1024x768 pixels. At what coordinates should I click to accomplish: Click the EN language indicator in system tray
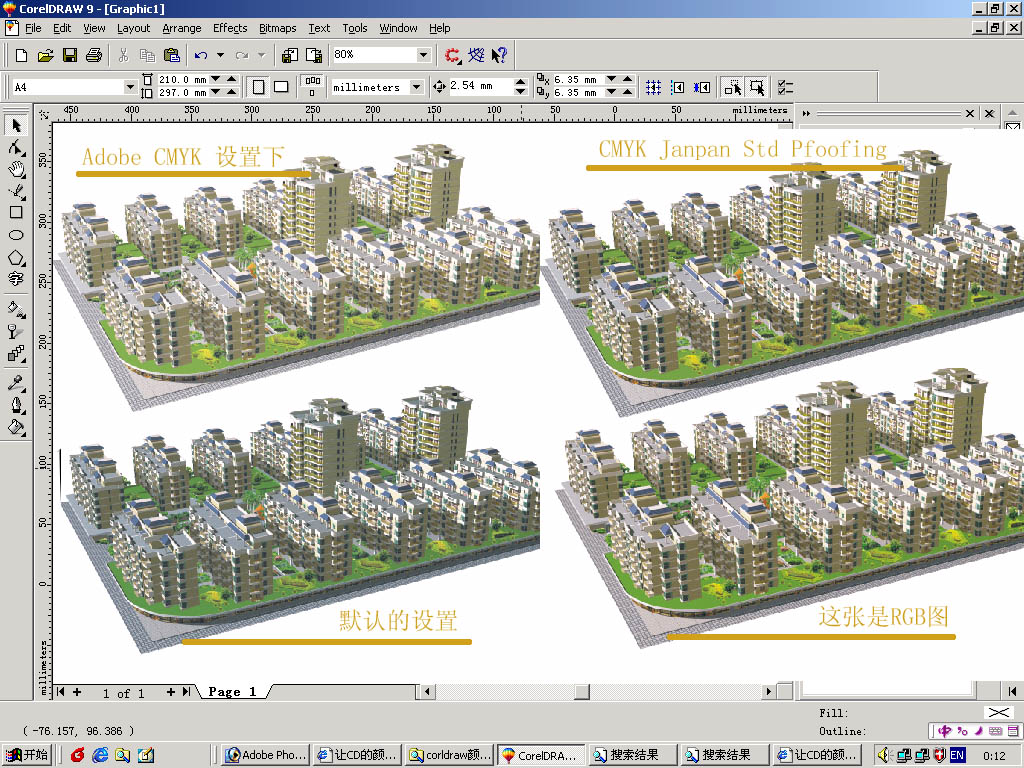pyautogui.click(x=957, y=755)
